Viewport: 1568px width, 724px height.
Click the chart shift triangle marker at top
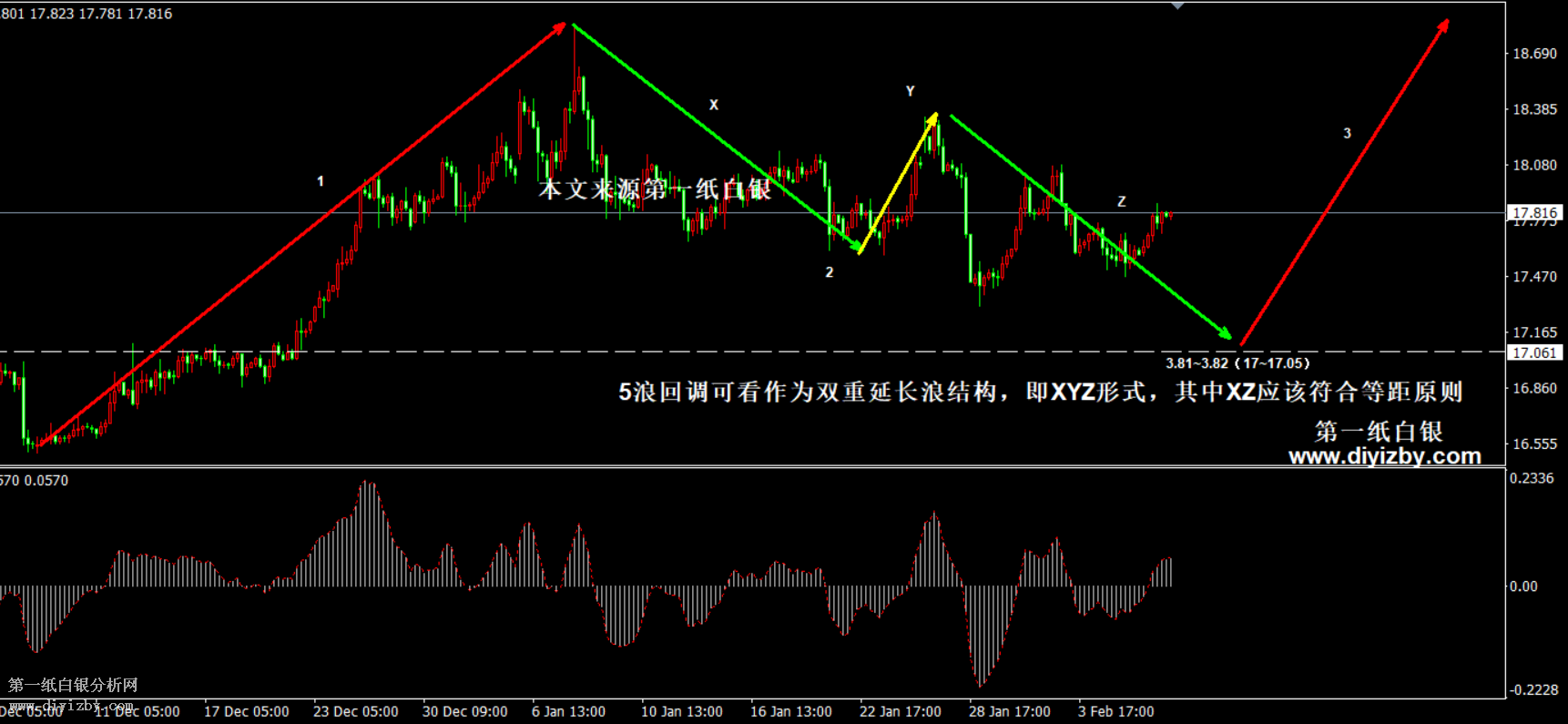pos(1177,6)
